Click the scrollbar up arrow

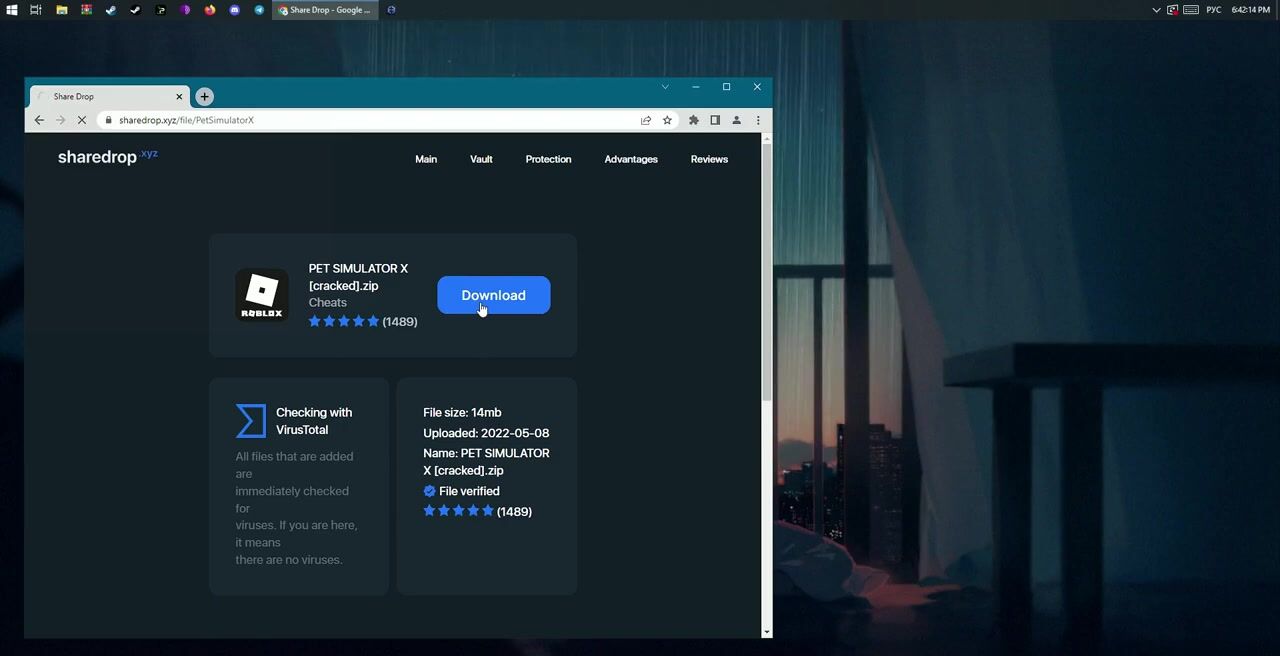767,138
